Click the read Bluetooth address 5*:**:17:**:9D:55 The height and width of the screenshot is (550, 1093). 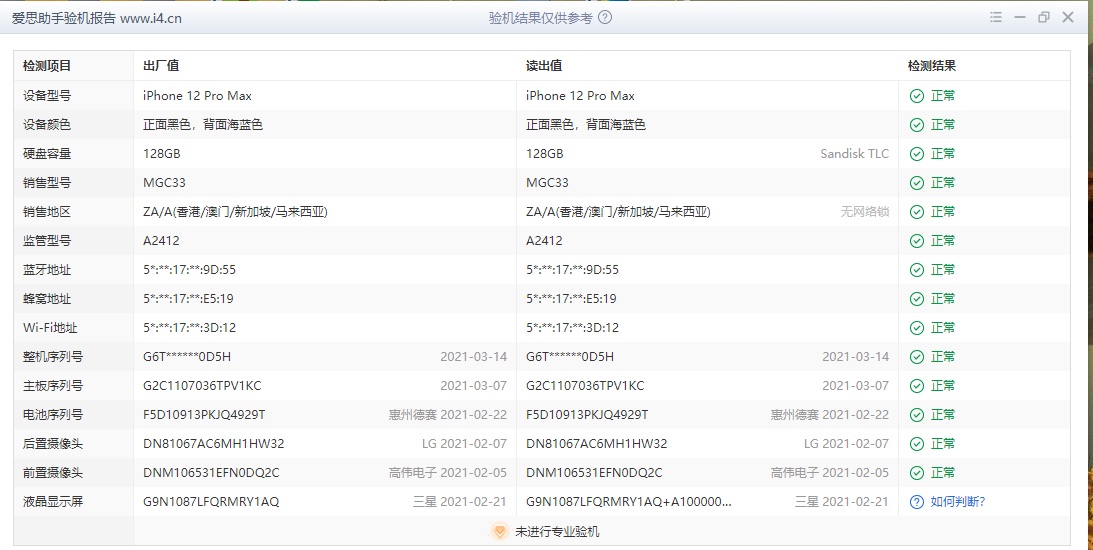[572, 270]
